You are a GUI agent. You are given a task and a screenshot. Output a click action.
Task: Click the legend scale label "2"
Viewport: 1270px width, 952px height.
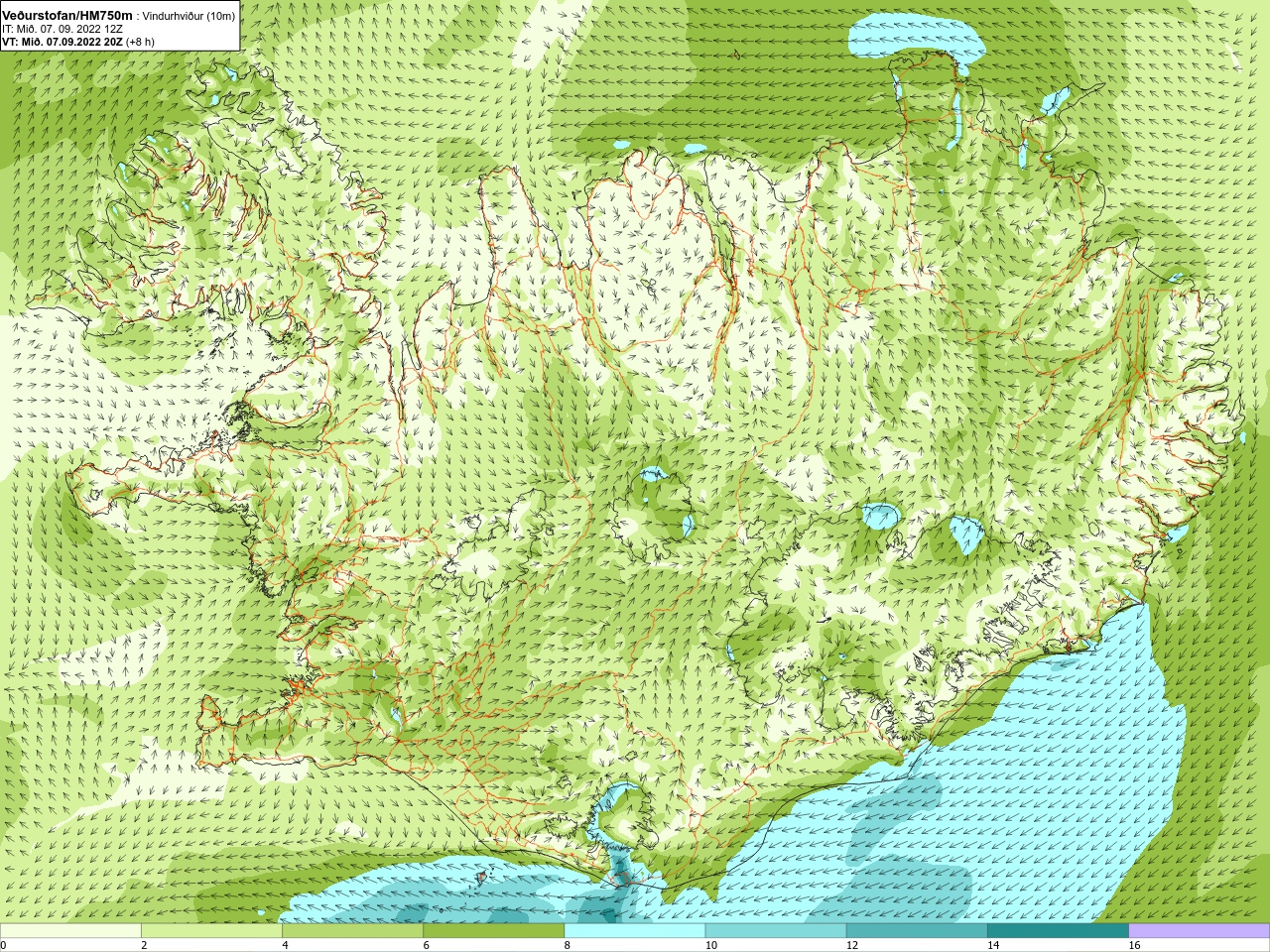144,945
